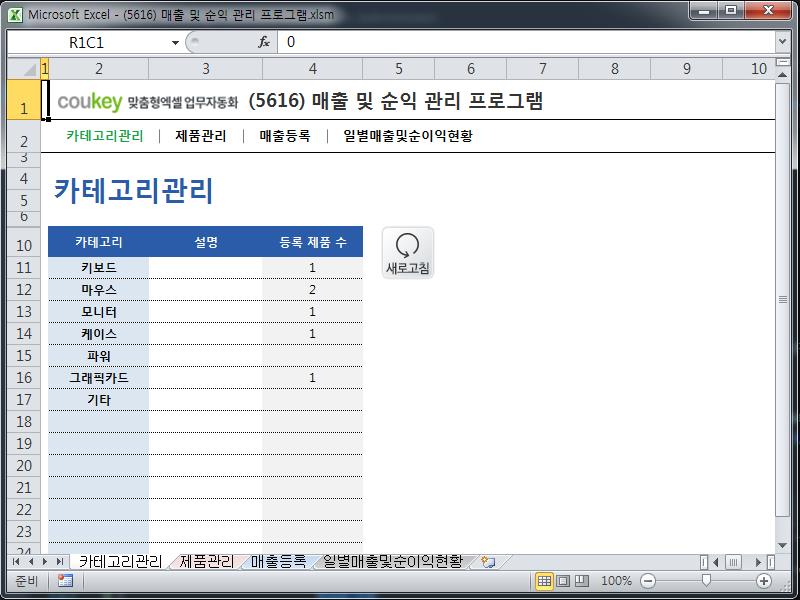The image size is (800, 600).
Task: Click the vertical scrollbar up arrow
Action: tap(783, 74)
